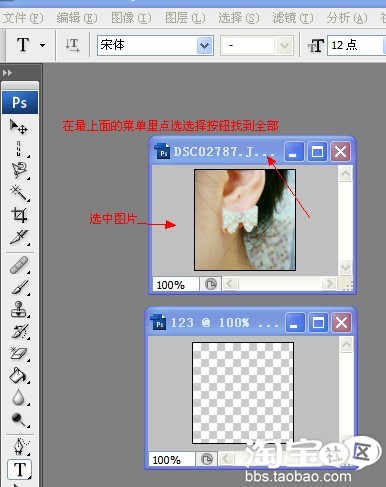Click the up arrow of DSC02787 vertical scrollbar
The image size is (386, 487).
click(345, 173)
